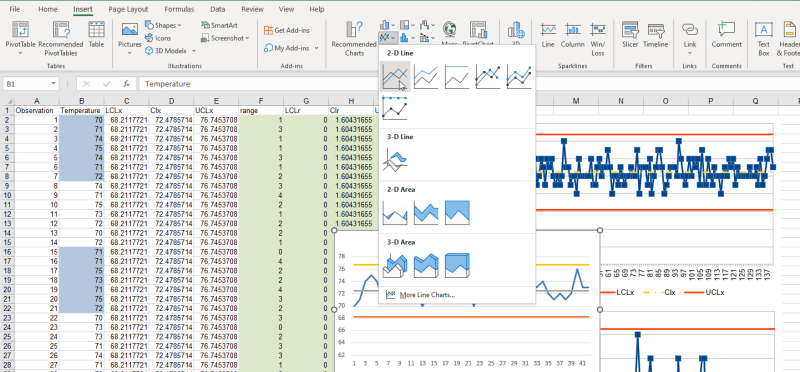Select the 2-D Area chart type

click(x=395, y=212)
